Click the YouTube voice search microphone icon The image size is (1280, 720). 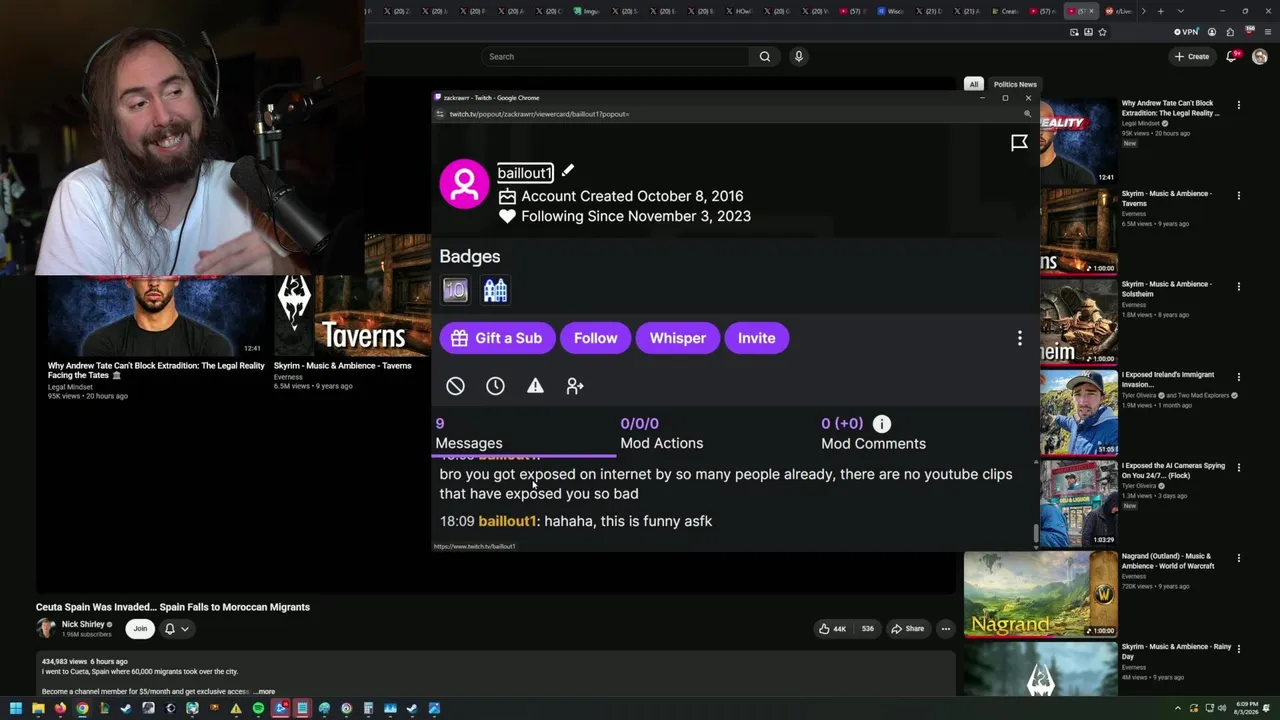click(798, 57)
